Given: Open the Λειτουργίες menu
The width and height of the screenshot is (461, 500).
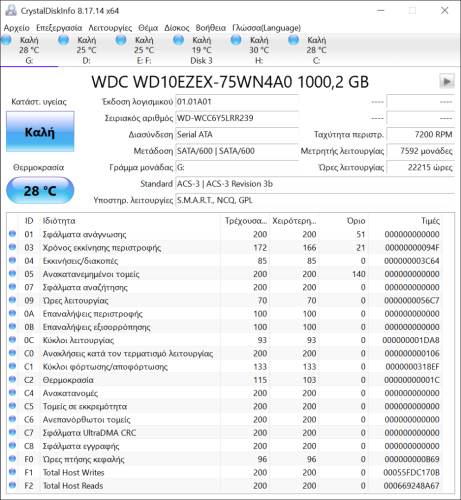Looking at the screenshot, I should click(x=110, y=28).
